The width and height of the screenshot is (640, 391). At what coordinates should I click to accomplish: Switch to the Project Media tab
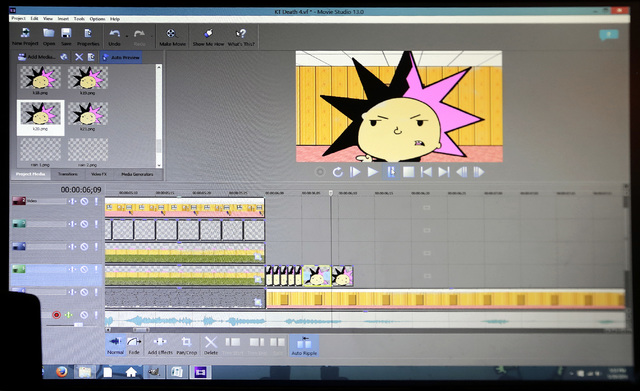[x=30, y=174]
